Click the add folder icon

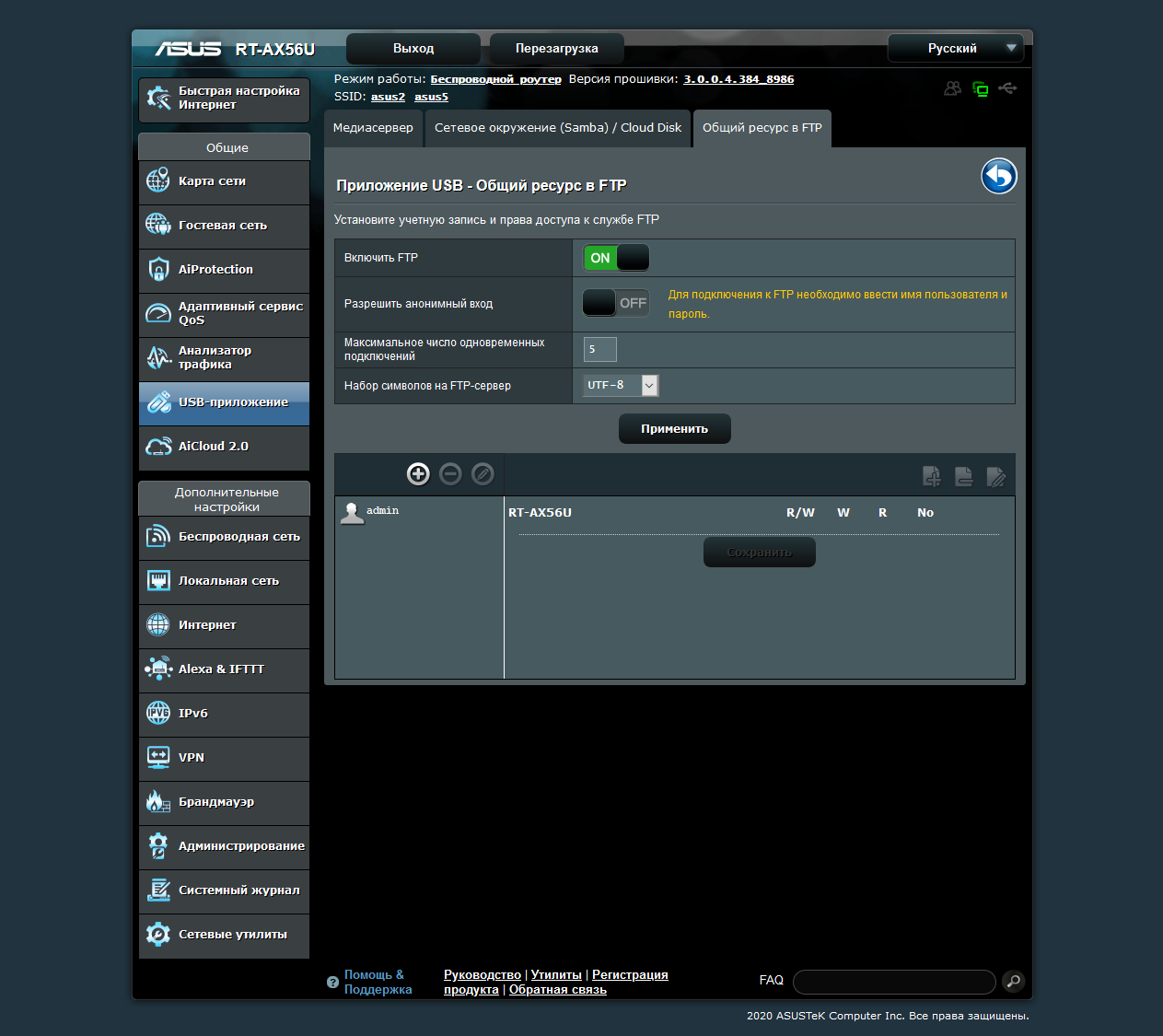pyautogui.click(x=932, y=476)
